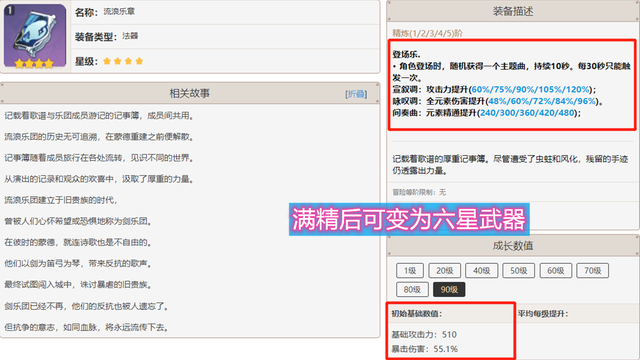
Task: Select the 70级 level tab
Action: point(592,271)
